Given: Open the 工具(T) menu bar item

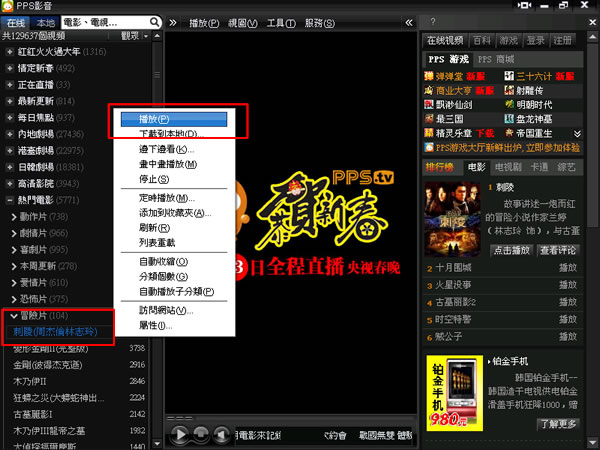Looking at the screenshot, I should 281,23.
